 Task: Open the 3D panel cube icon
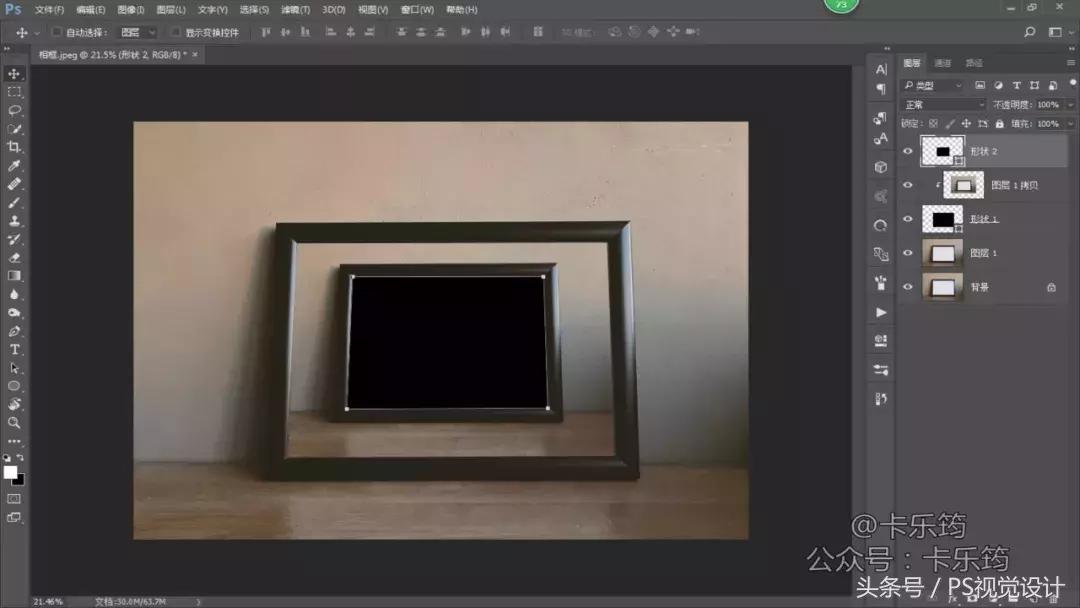(x=880, y=167)
